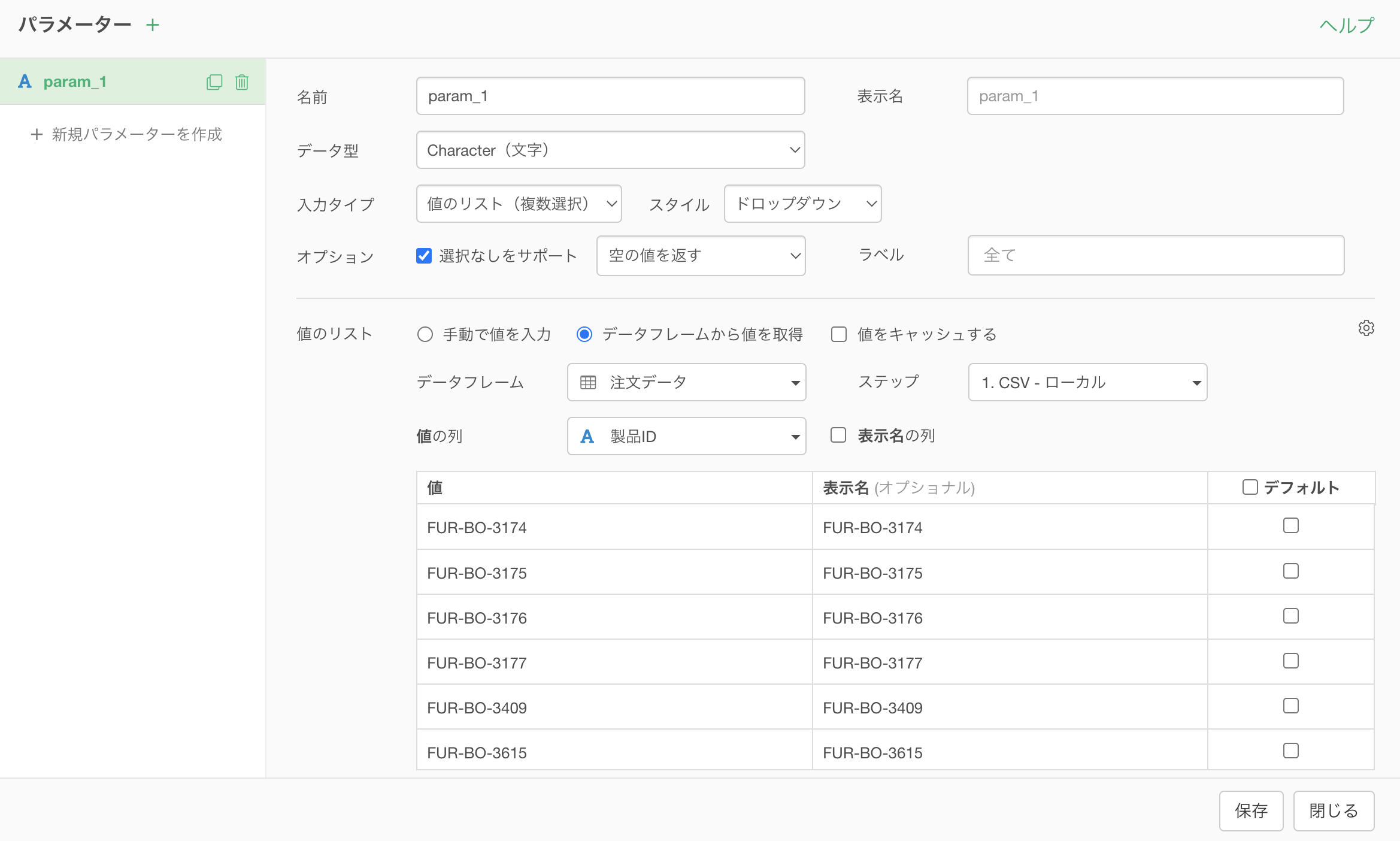The image size is (1400, 841).
Task: Select 手動で値を入力 radio button
Action: (425, 334)
